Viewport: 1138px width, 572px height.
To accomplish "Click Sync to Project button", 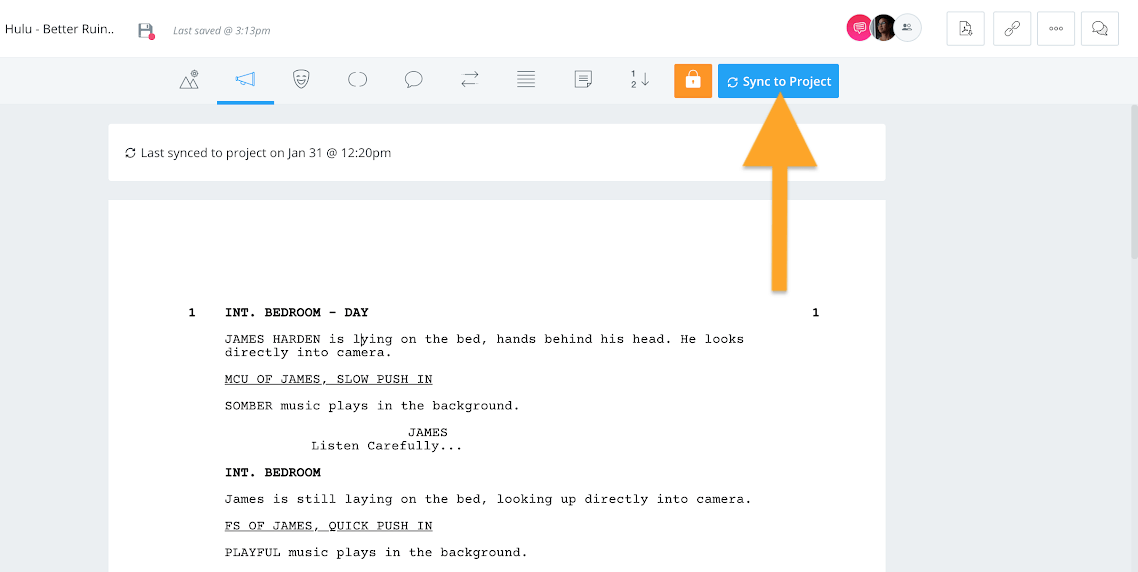I will (778, 81).
